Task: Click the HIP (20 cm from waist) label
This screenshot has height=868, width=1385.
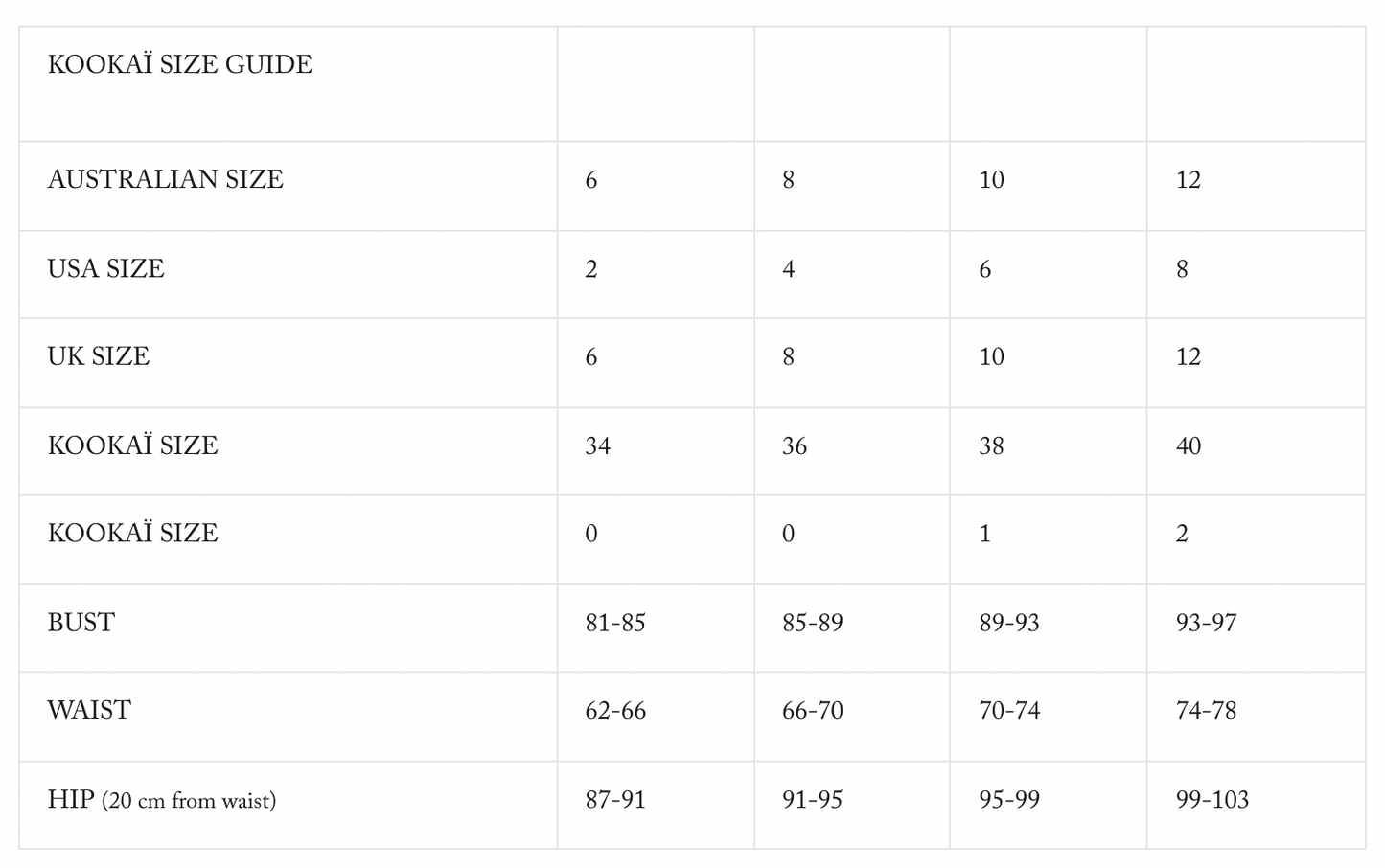Action: [162, 800]
